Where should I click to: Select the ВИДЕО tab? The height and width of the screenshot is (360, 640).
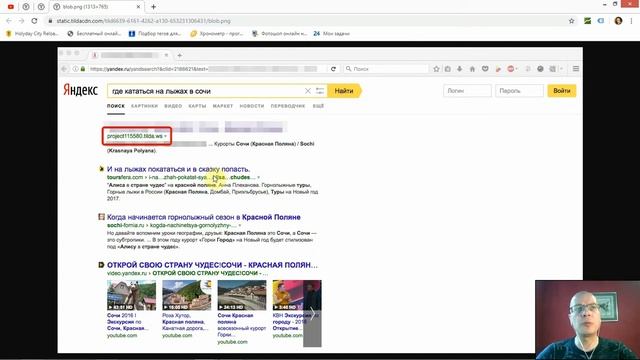(x=173, y=106)
